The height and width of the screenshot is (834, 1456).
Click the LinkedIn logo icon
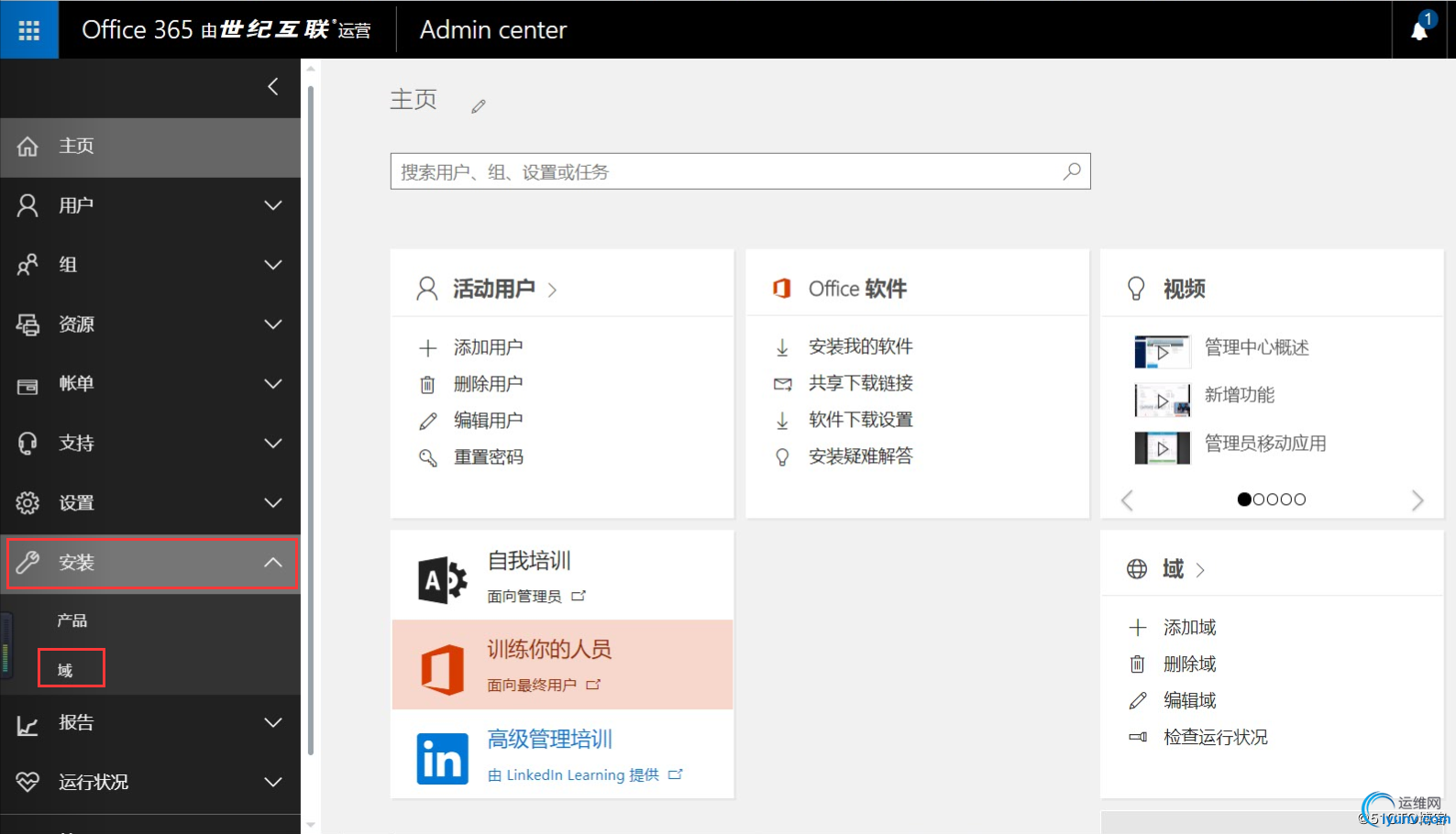(x=443, y=758)
